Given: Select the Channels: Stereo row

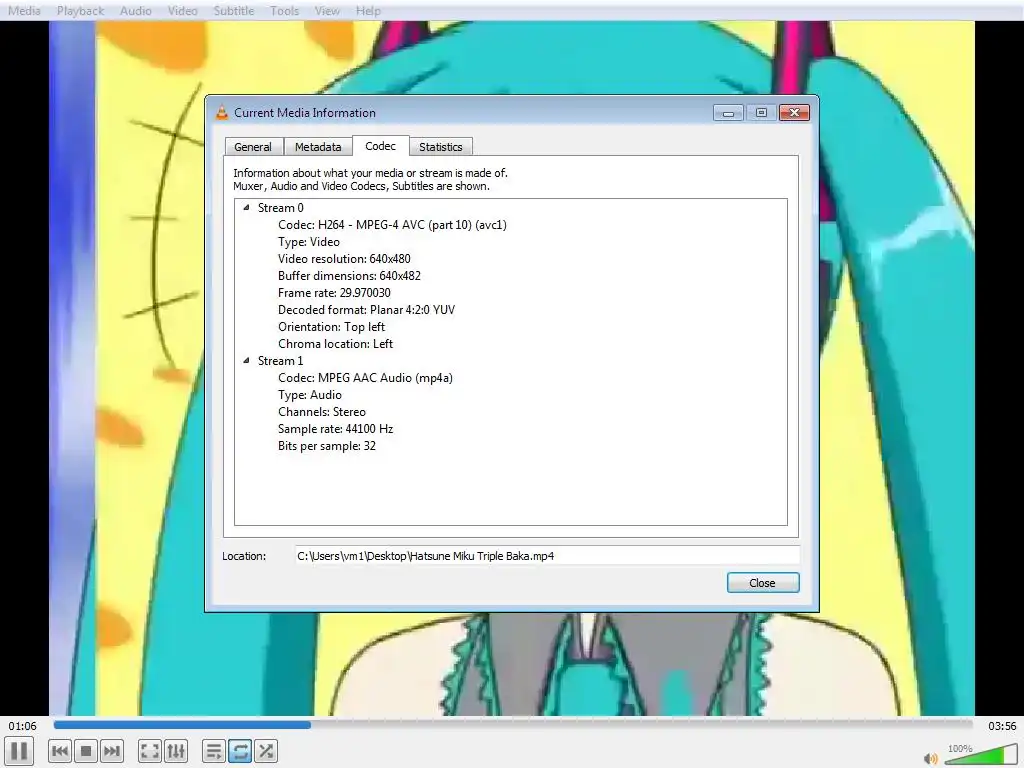Looking at the screenshot, I should coord(322,411).
